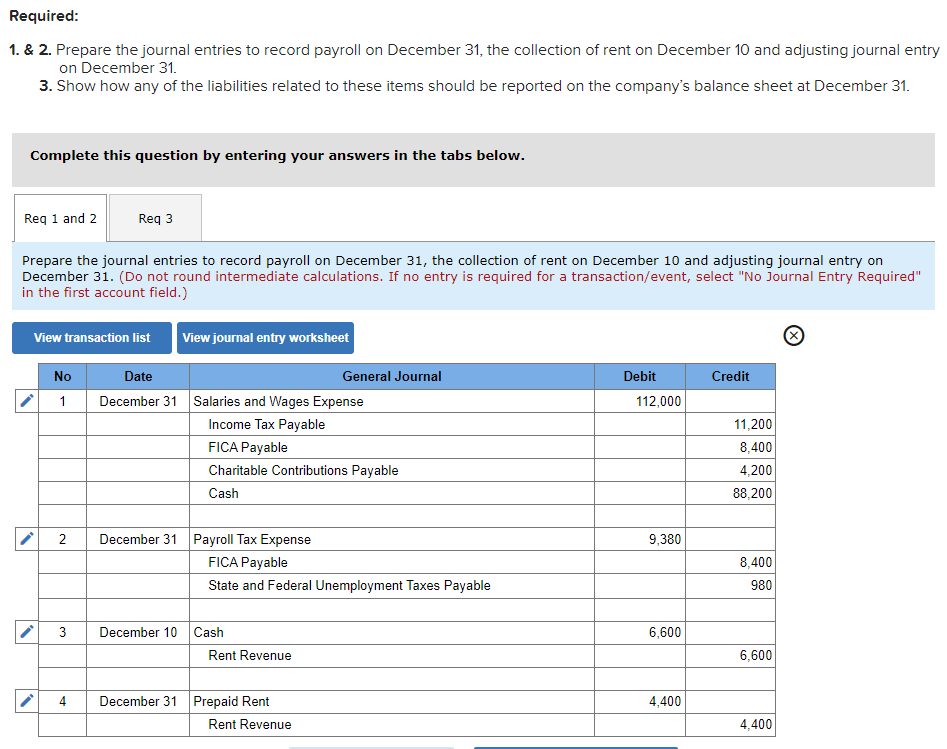This screenshot has height=749, width=947.
Task: Edit journal entry number 4 with pencil icon
Action: [27, 700]
